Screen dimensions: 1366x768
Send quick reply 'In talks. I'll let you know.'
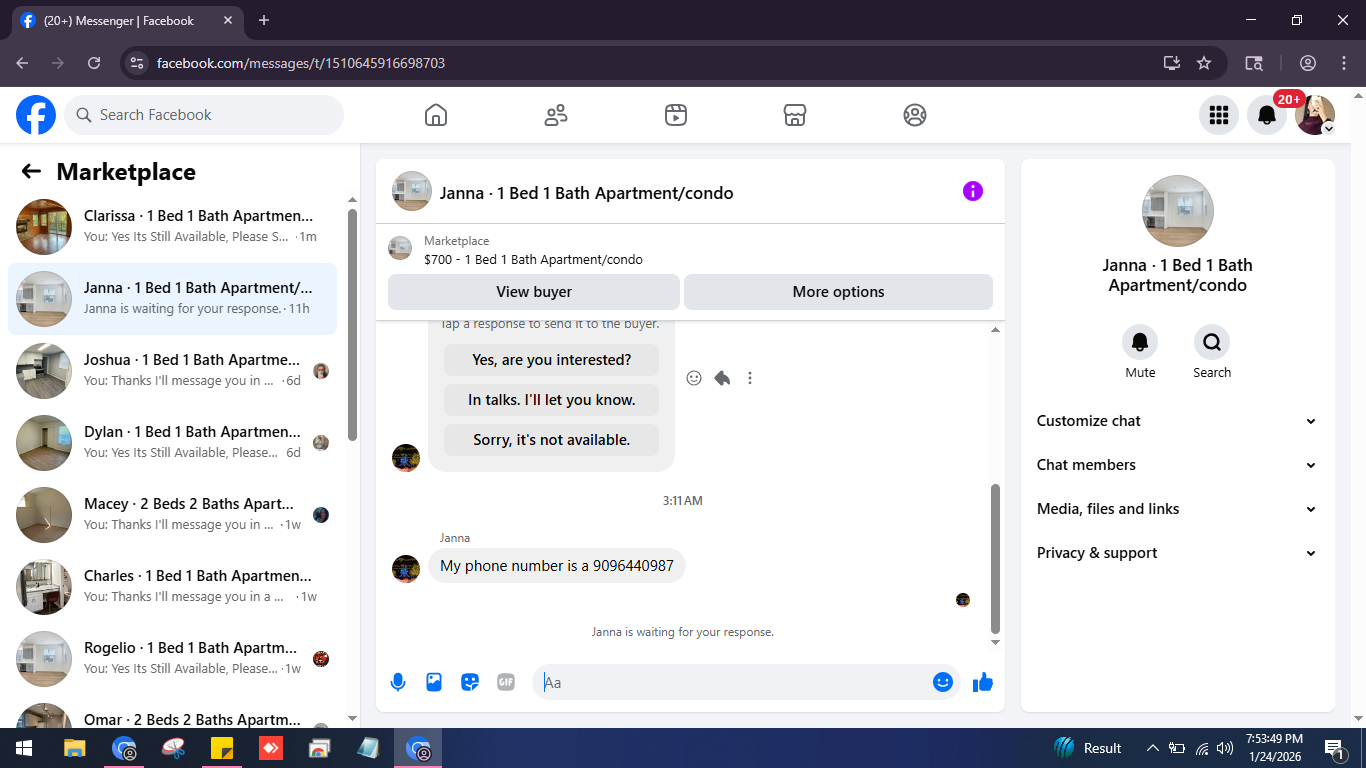pos(552,400)
